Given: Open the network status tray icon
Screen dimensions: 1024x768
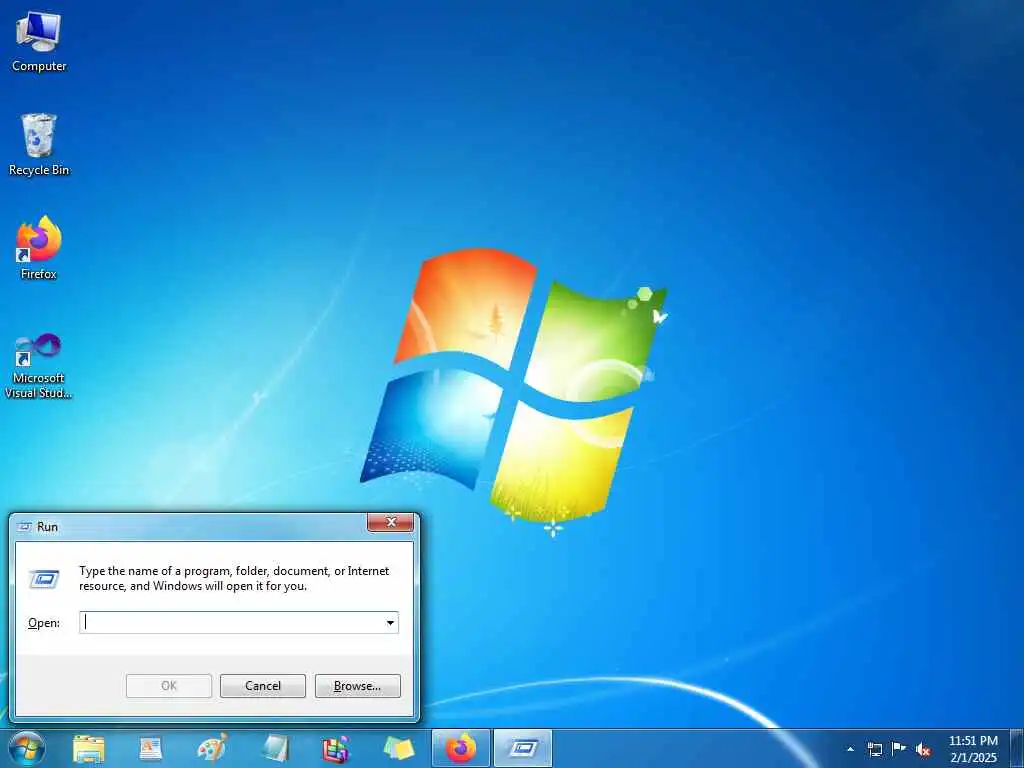Looking at the screenshot, I should coord(874,749).
